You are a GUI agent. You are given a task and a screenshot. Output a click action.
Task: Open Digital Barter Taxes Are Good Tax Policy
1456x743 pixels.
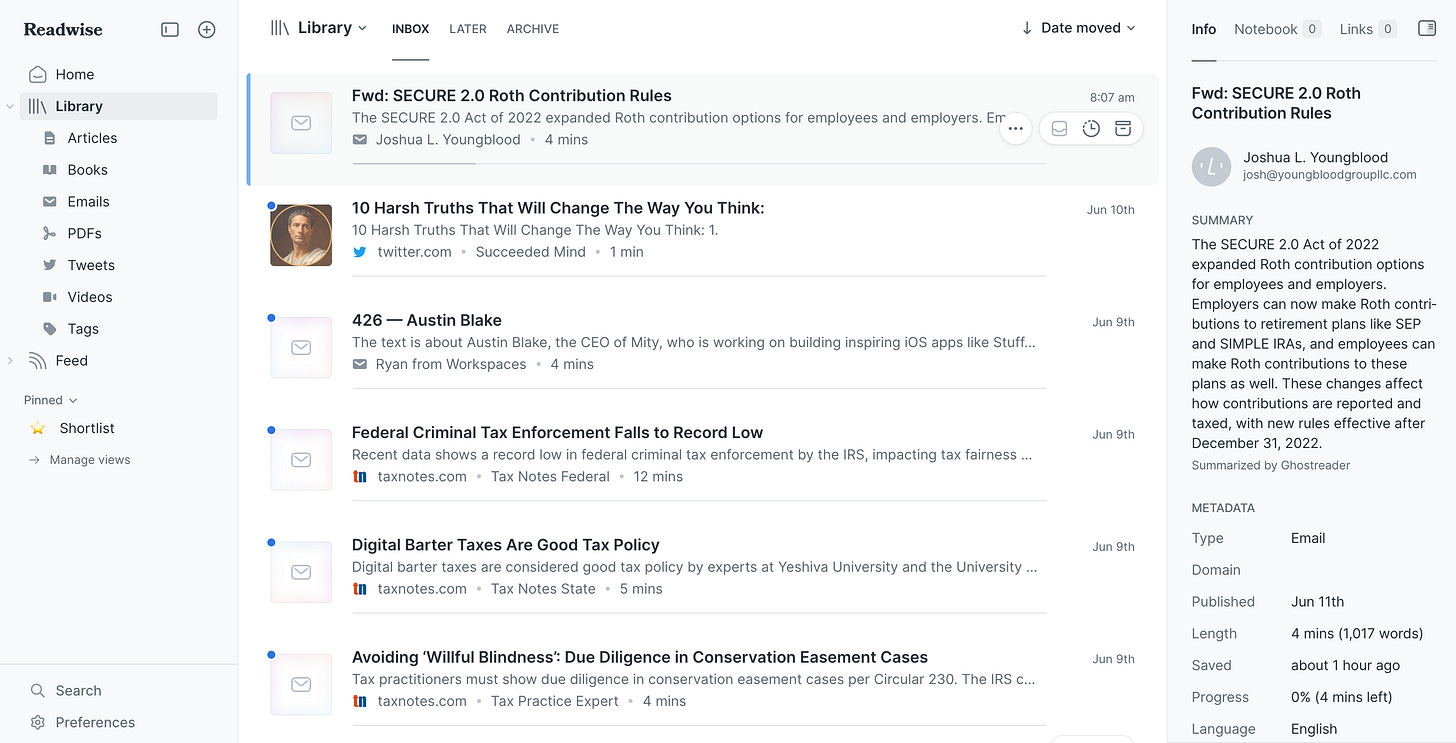coord(505,545)
